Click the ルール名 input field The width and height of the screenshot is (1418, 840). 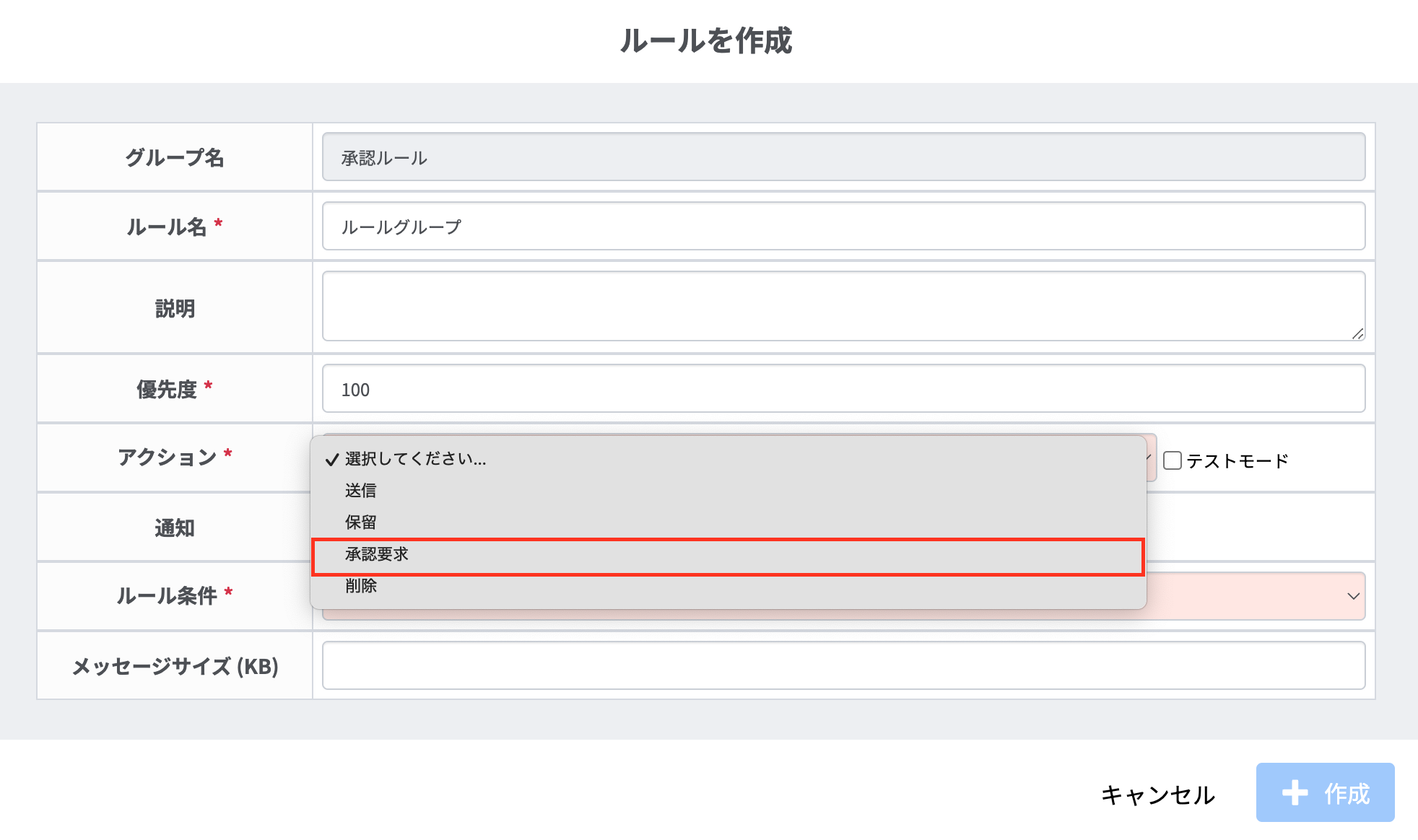[843, 227]
